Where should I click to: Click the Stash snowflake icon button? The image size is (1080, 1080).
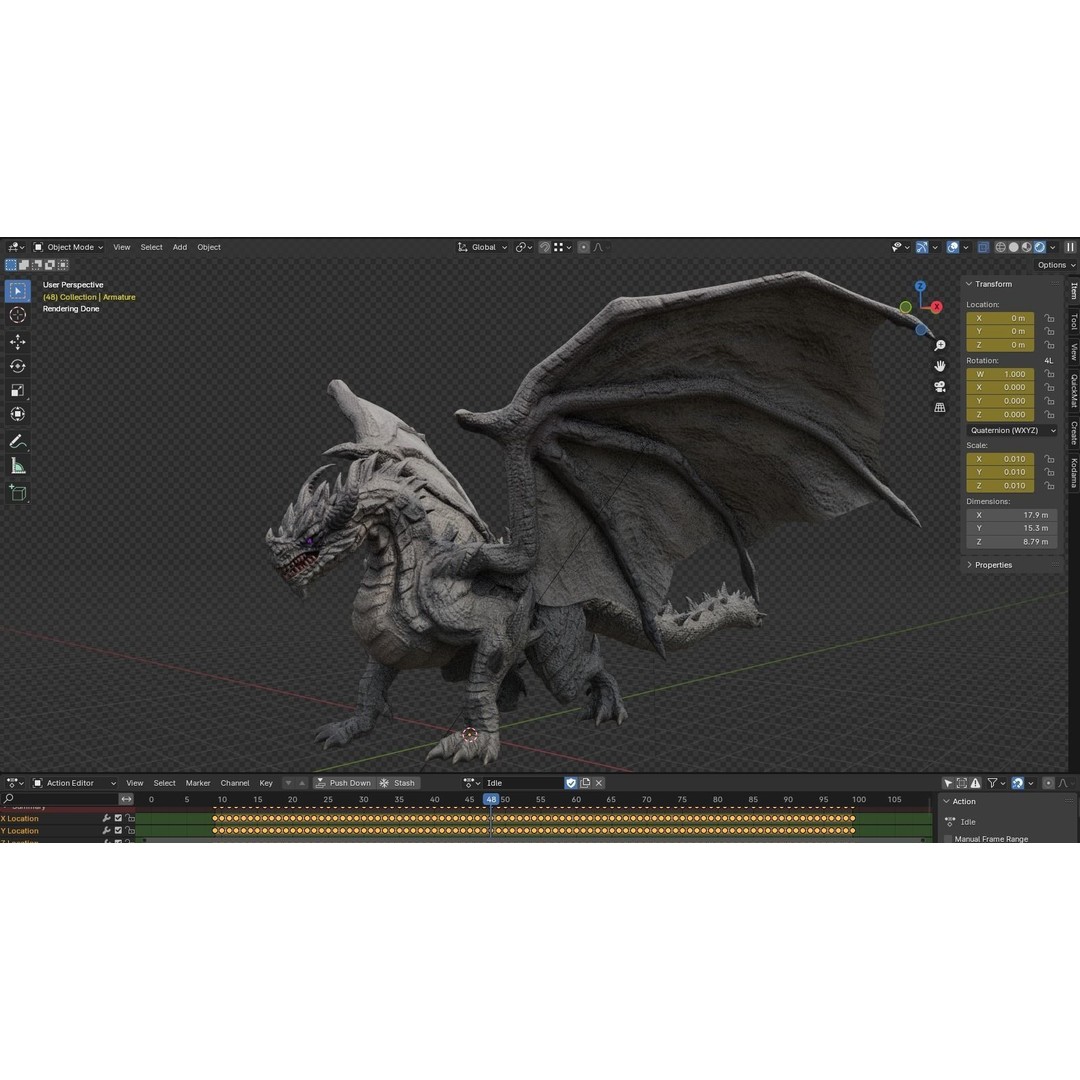pyautogui.click(x=398, y=783)
